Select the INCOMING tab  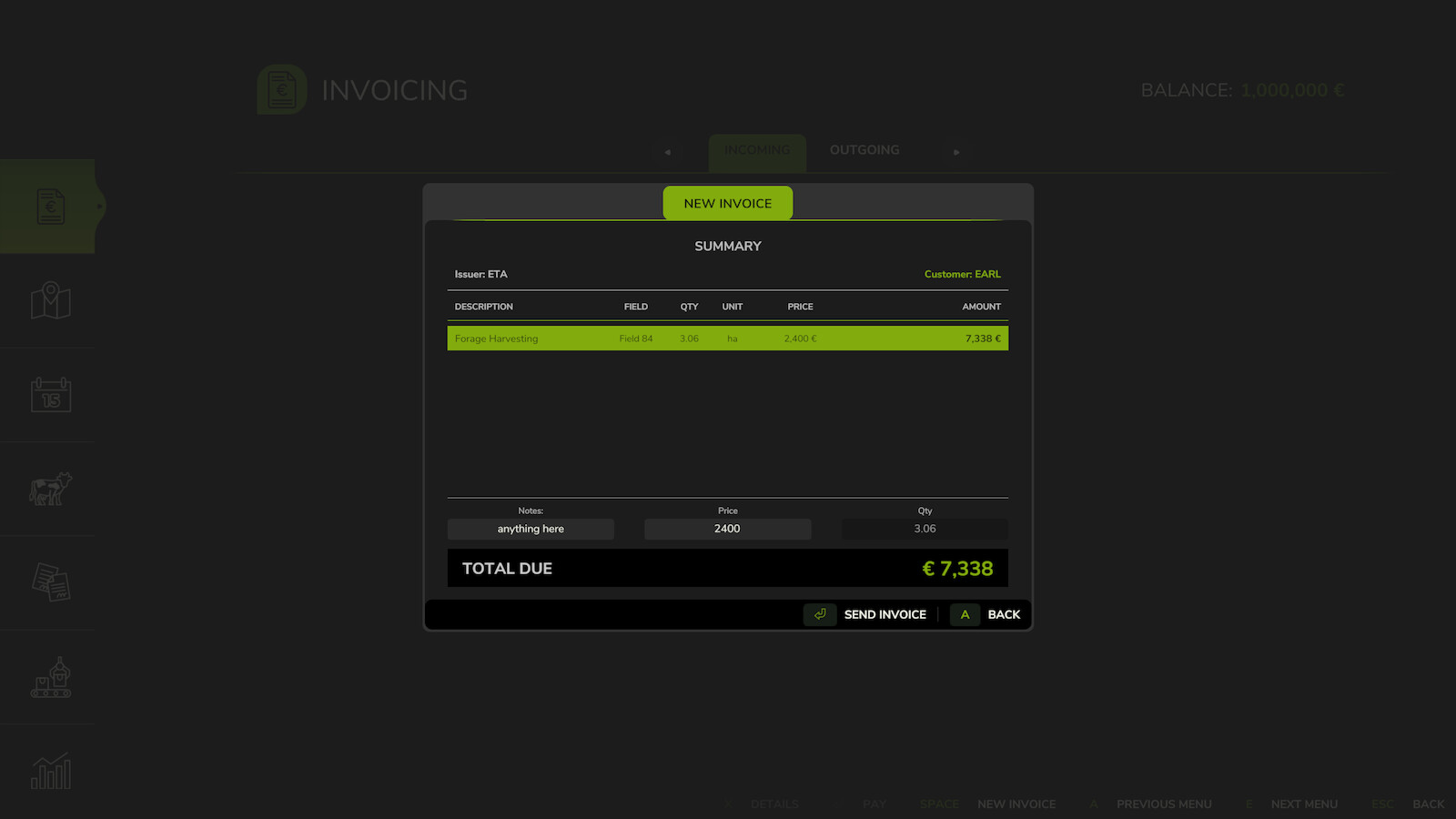[x=757, y=150]
